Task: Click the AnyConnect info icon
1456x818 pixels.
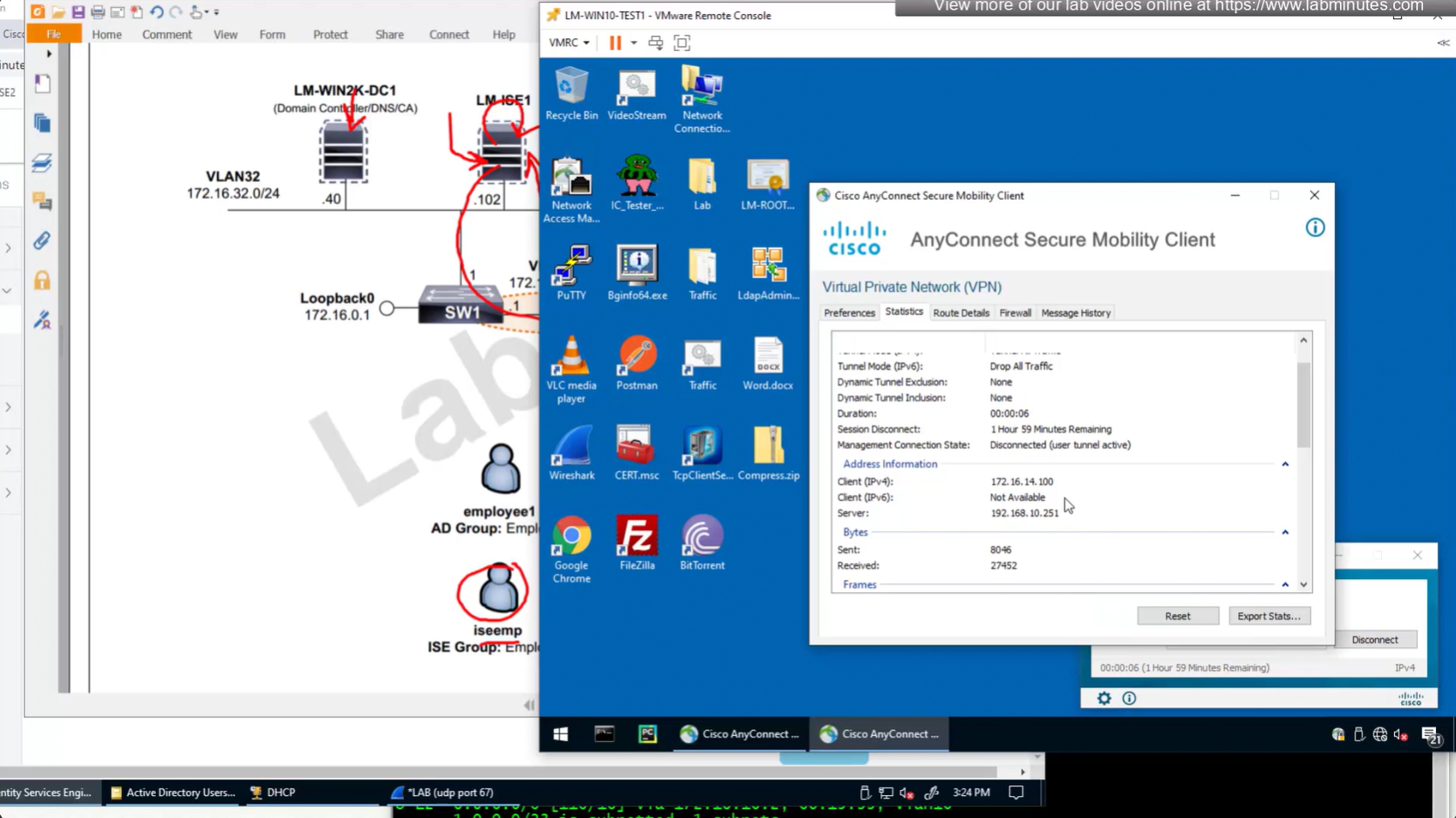Action: pos(1315,228)
